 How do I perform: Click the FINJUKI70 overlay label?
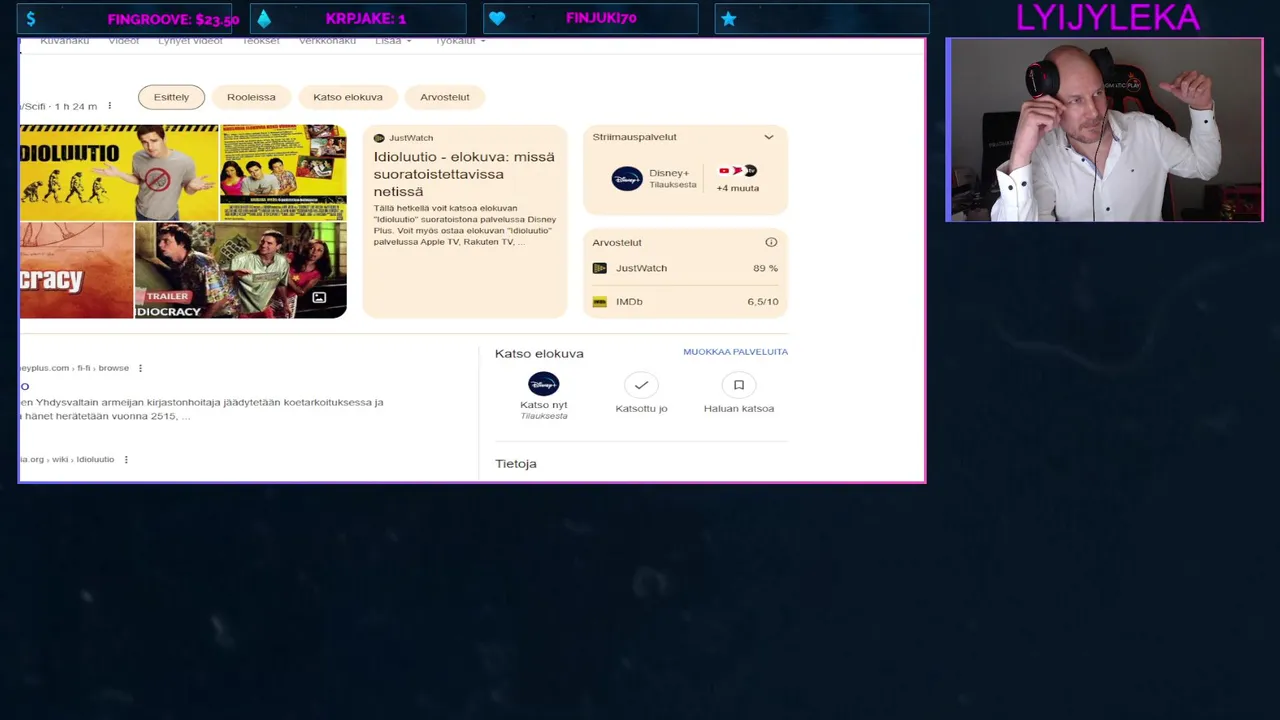point(601,18)
